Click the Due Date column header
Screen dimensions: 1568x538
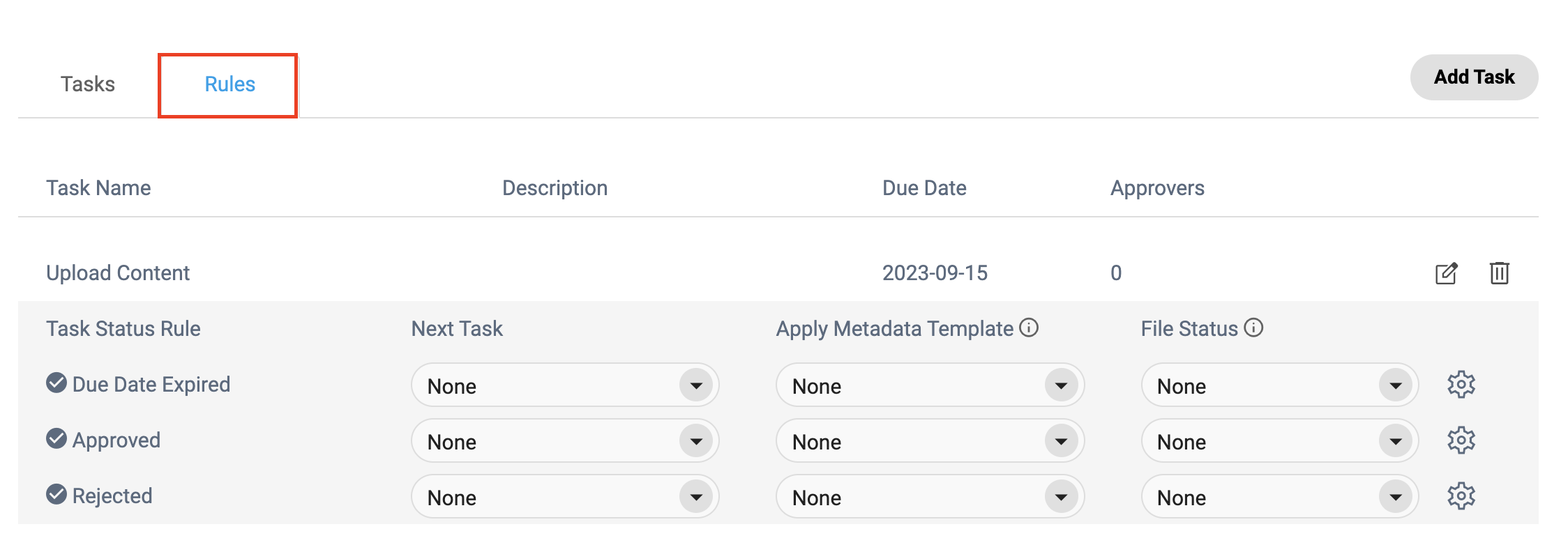924,188
